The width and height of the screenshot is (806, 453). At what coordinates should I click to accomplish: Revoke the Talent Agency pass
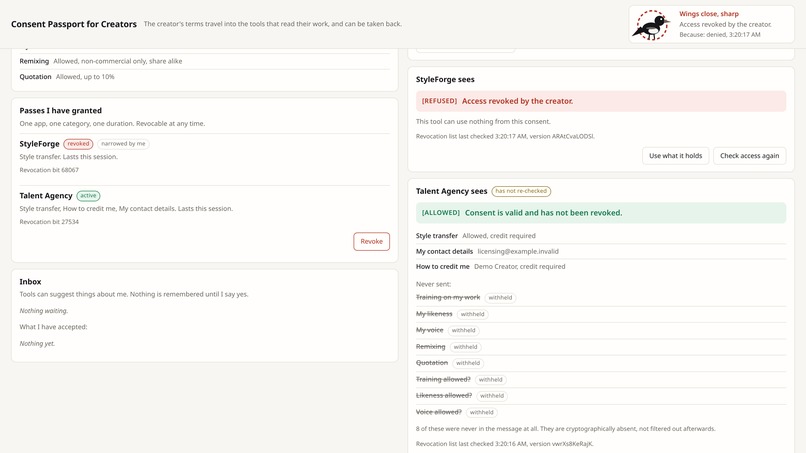[x=371, y=241]
